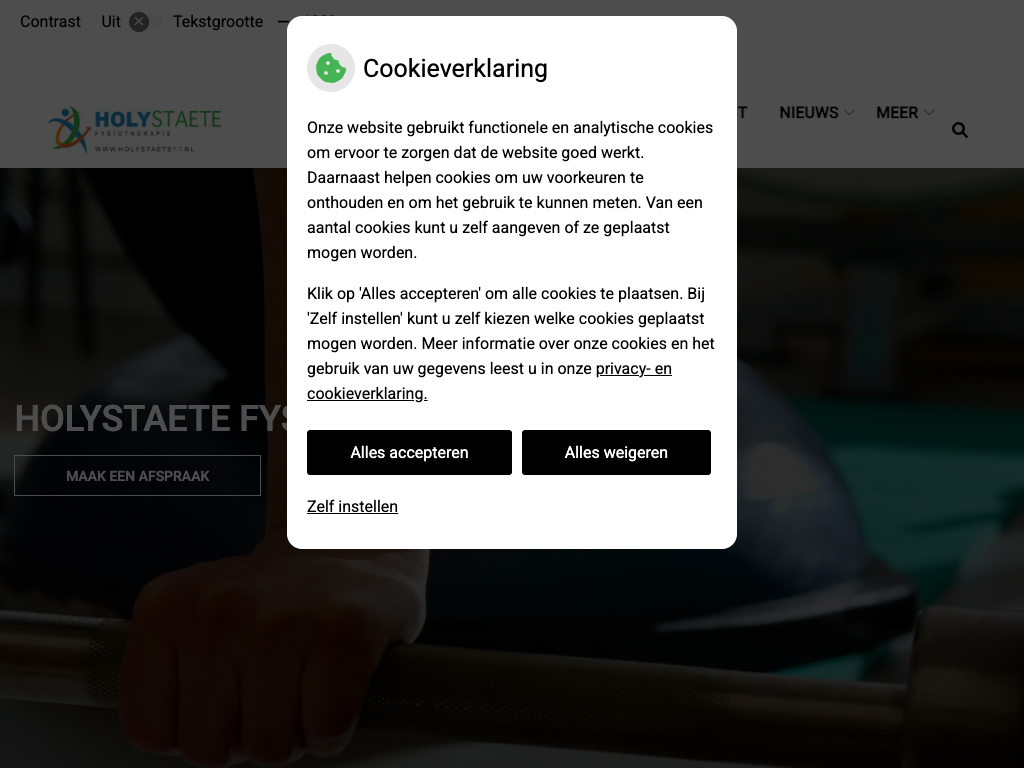Toggle the Contrast switch
Viewport: 1024px width, 768px height.
click(x=144, y=22)
